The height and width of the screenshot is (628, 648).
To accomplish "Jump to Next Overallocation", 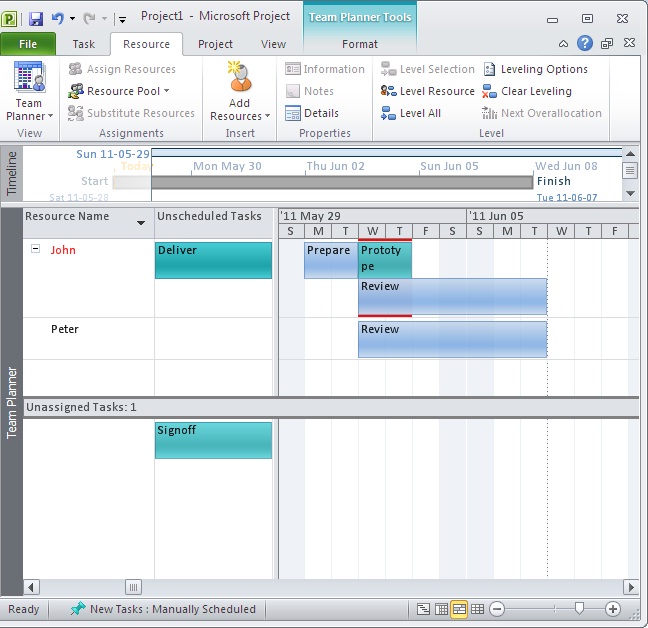I will (x=541, y=113).
